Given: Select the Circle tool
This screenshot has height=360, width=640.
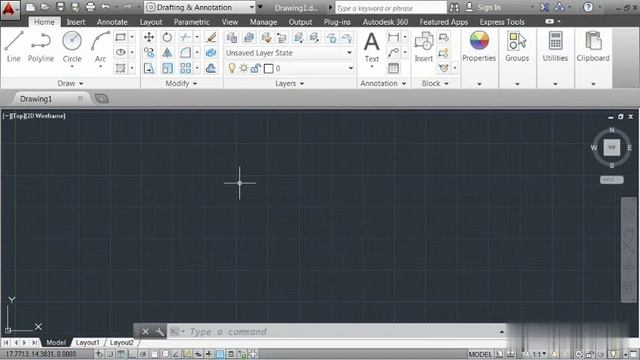Looking at the screenshot, I should [x=72, y=47].
